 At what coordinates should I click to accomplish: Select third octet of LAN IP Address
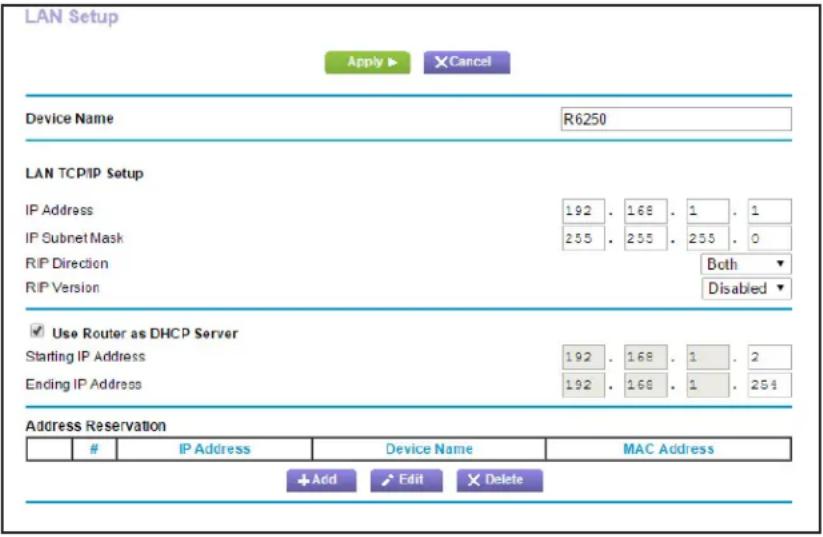pyautogui.click(x=708, y=211)
